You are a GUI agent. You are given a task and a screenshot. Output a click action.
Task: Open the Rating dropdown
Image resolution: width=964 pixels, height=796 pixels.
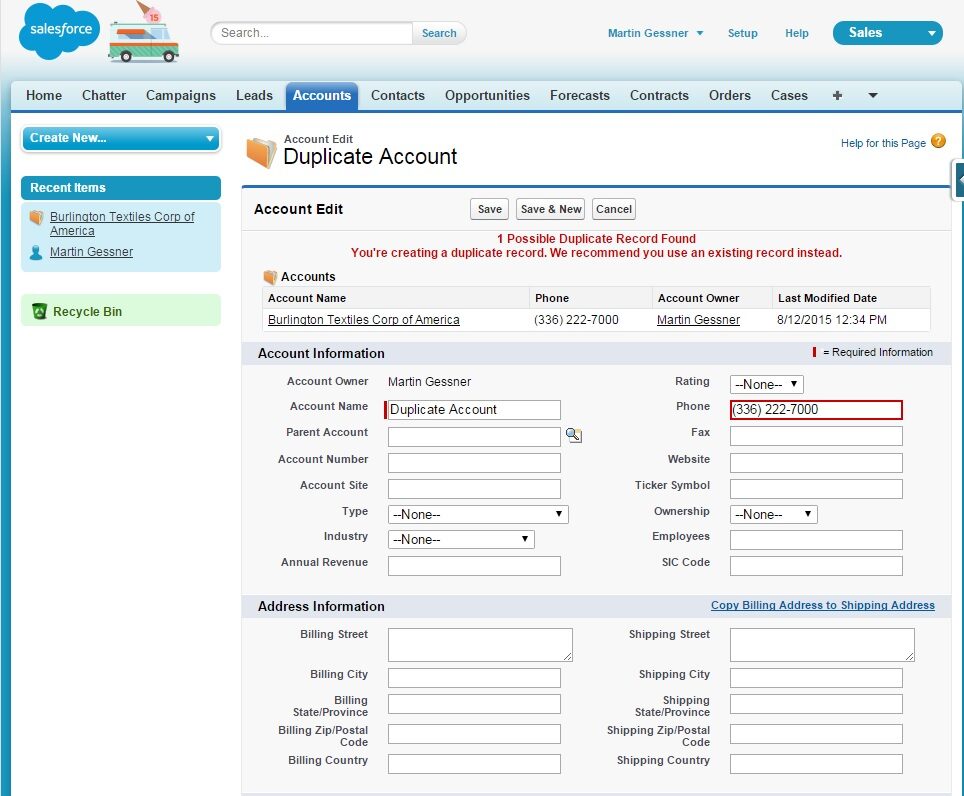pyautogui.click(x=767, y=384)
